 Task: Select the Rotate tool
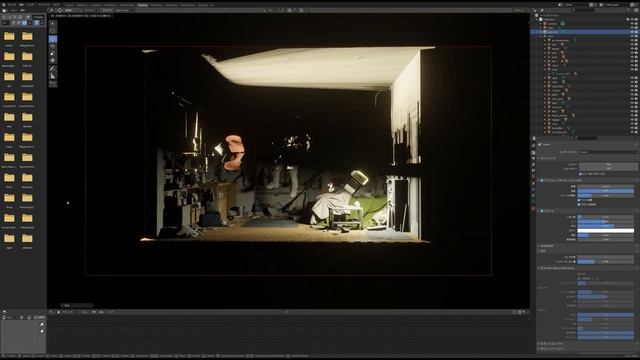click(53, 46)
